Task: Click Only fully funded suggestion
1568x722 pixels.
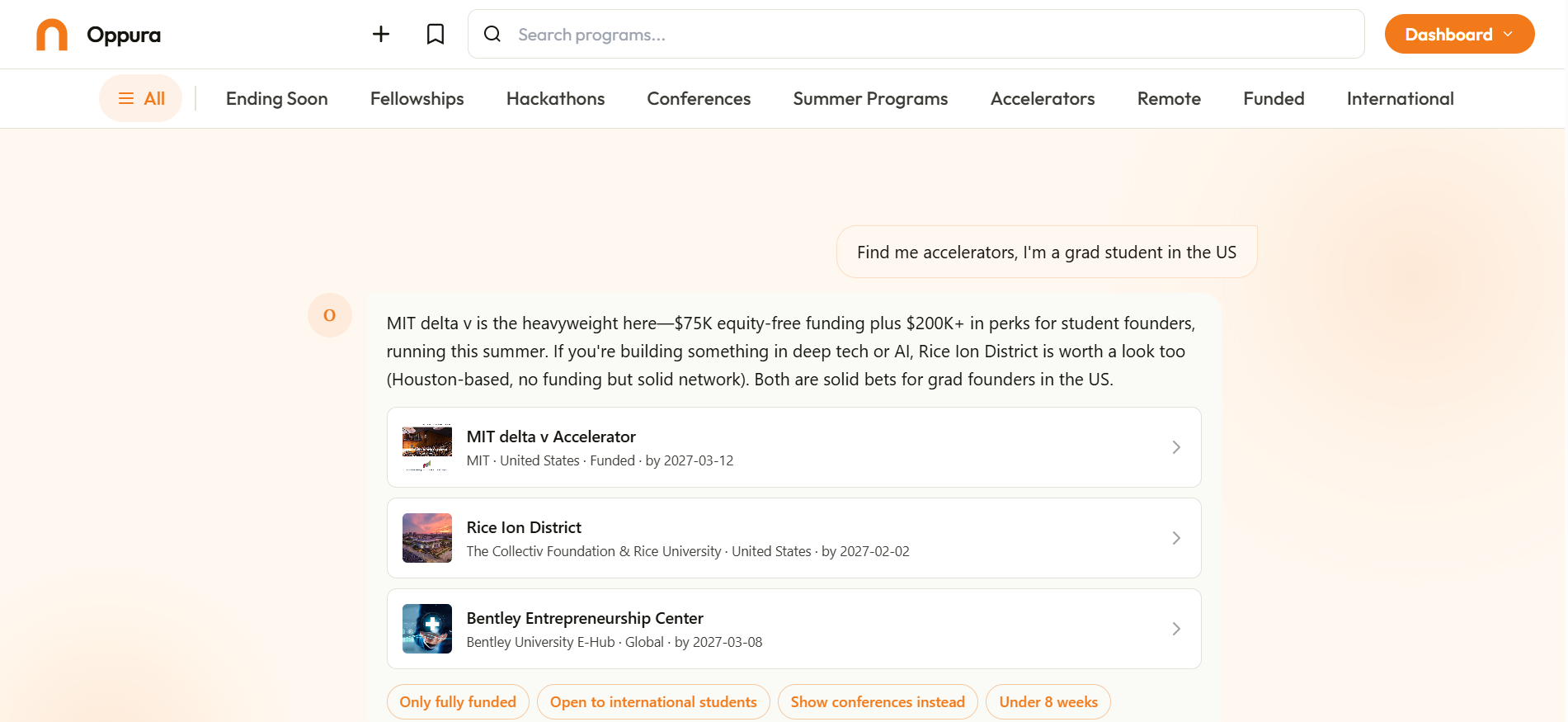Action: [458, 702]
